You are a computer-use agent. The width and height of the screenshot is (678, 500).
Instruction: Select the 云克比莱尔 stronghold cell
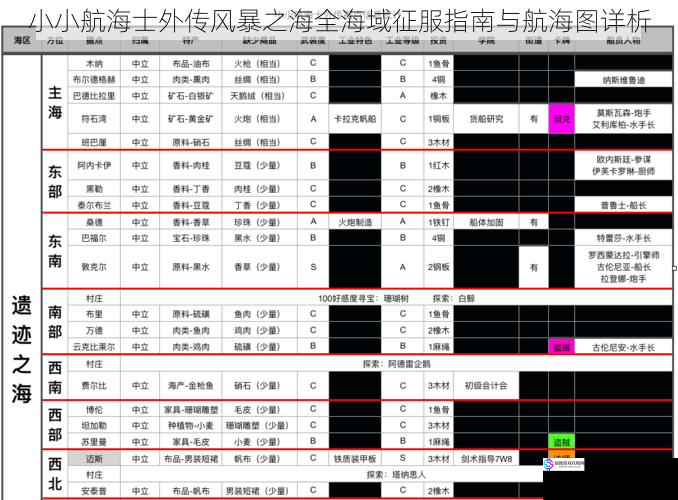click(94, 347)
